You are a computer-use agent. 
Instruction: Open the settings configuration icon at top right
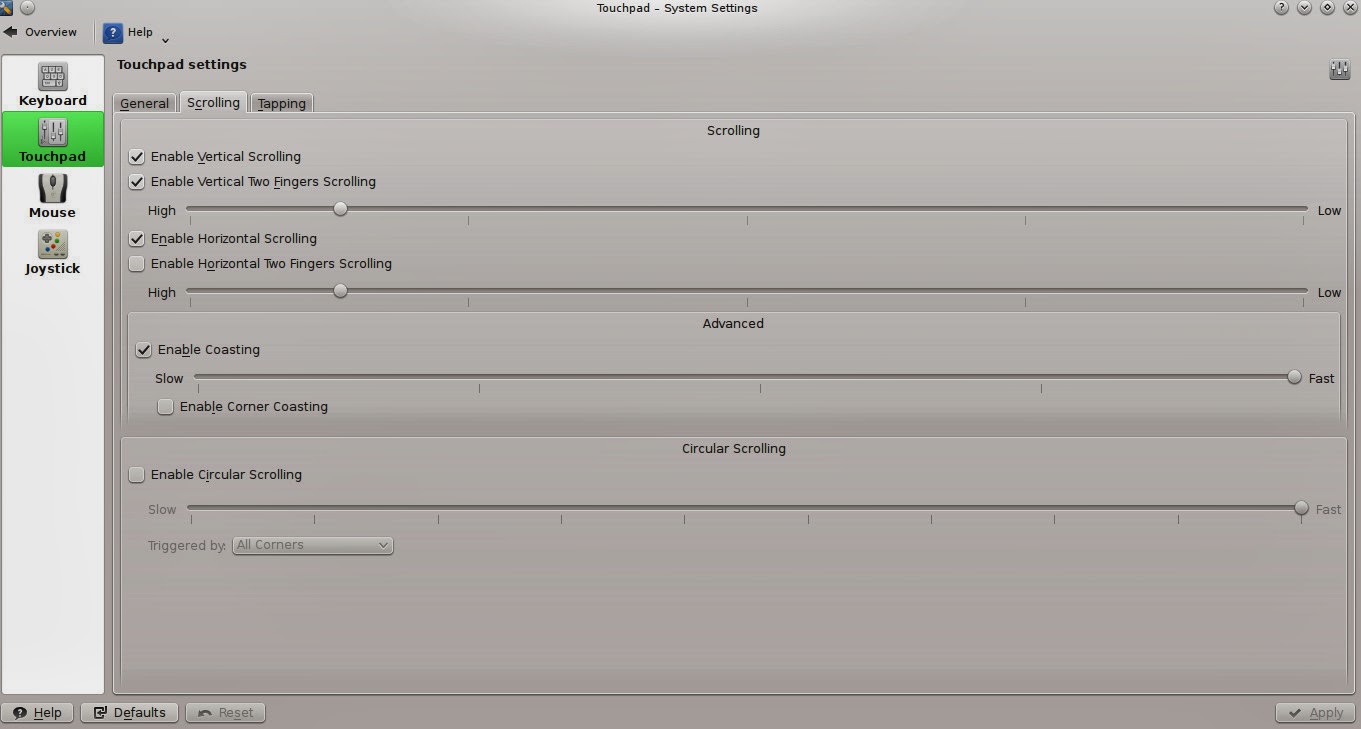coord(1339,69)
